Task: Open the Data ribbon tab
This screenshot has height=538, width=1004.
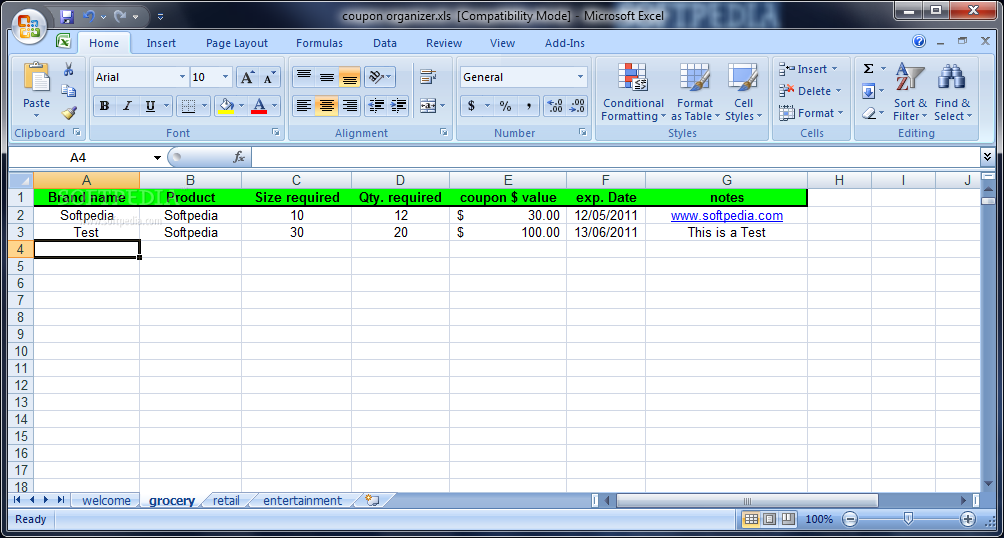Action: pyautogui.click(x=385, y=43)
